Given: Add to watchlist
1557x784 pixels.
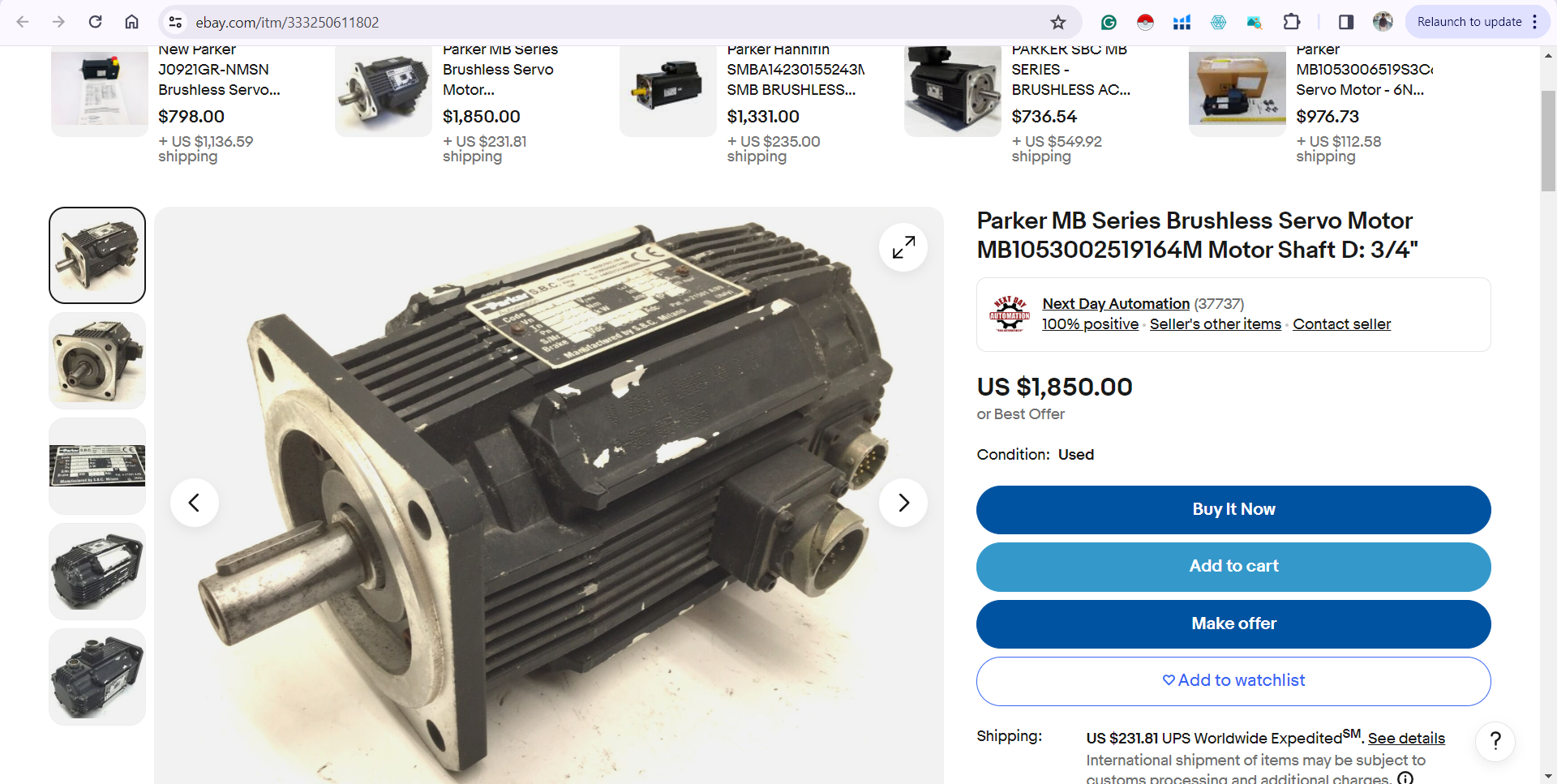Looking at the screenshot, I should pos(1233,681).
